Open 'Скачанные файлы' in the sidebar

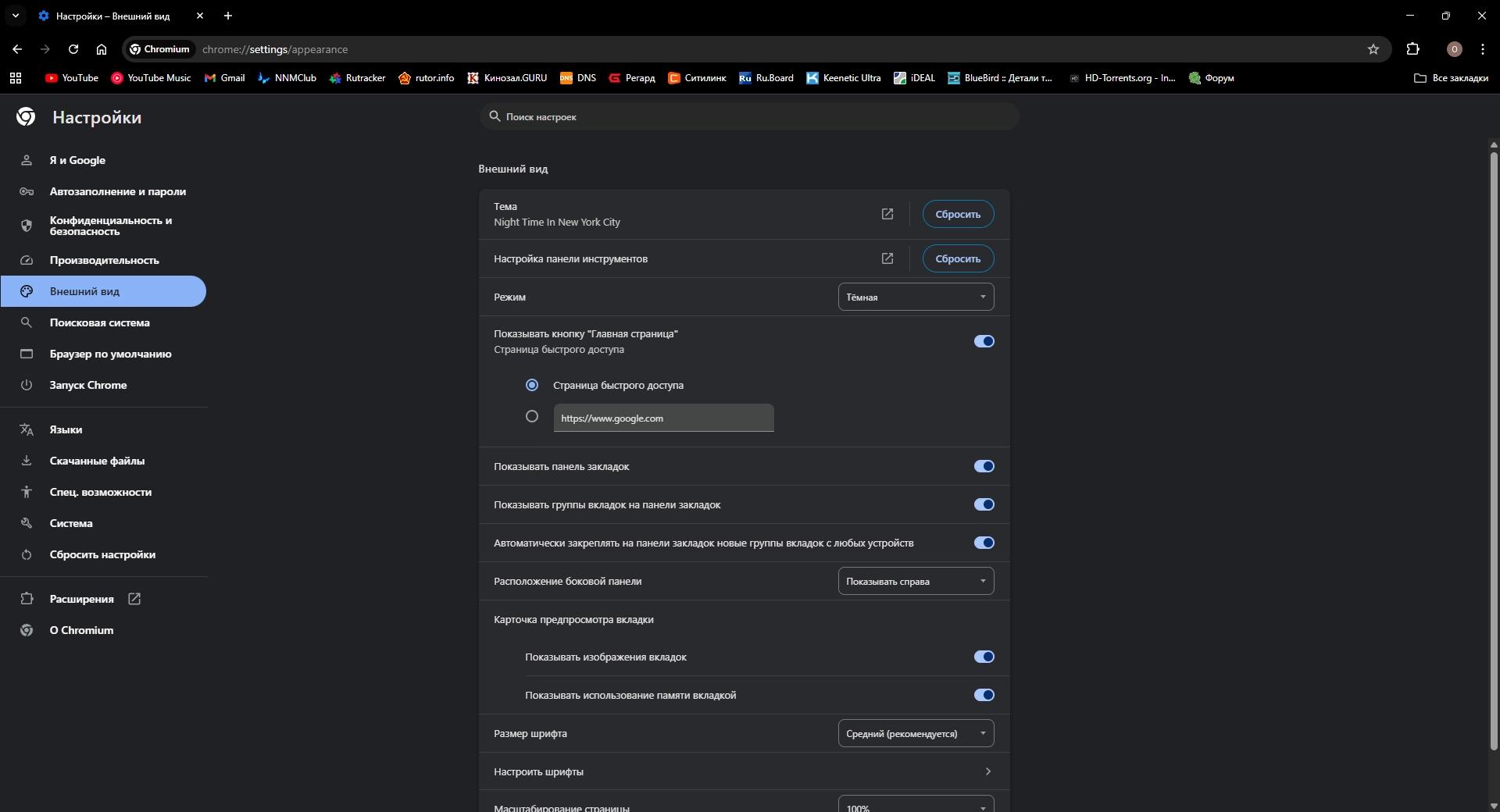pos(97,461)
